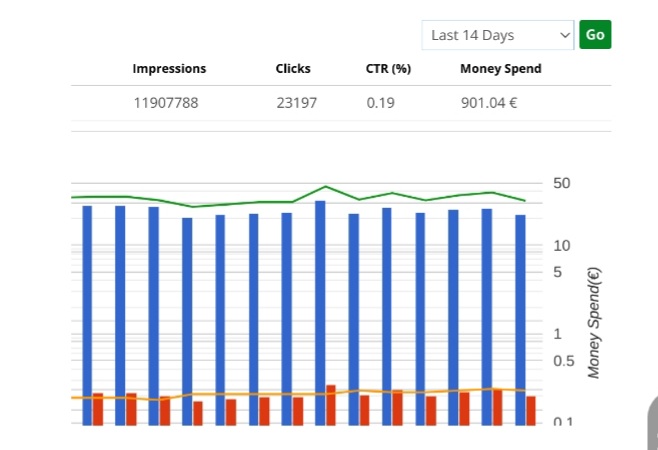Click the Impressions column header
This screenshot has width=658, height=450.
point(169,69)
